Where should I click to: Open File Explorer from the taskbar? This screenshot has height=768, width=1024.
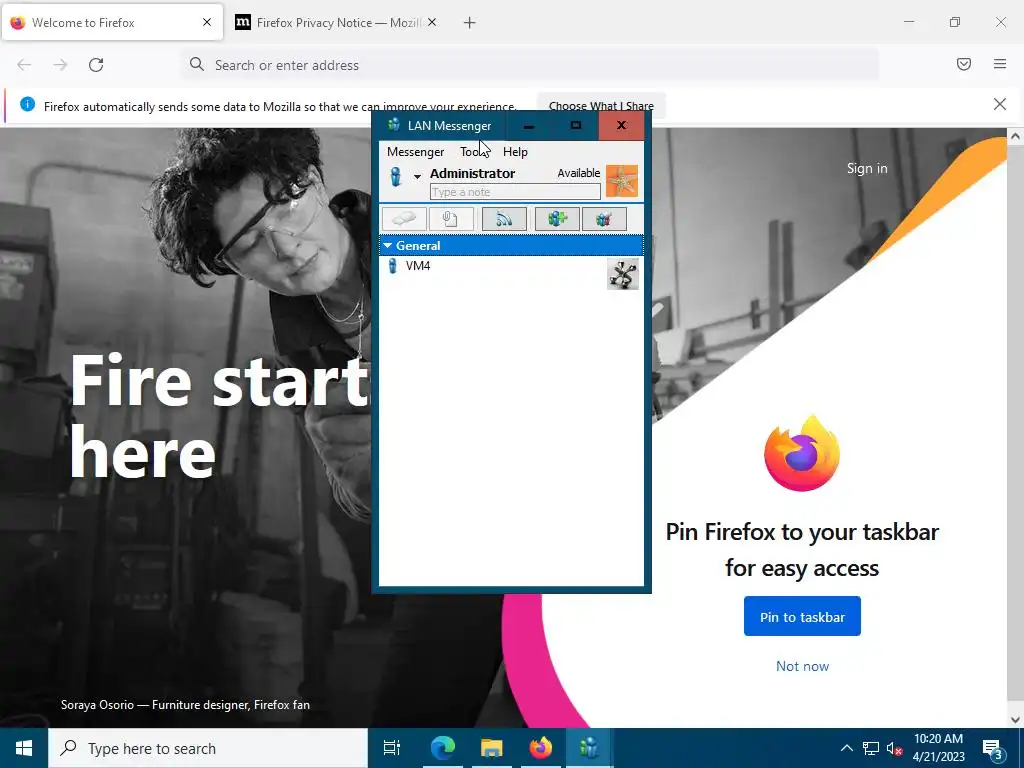[491, 748]
